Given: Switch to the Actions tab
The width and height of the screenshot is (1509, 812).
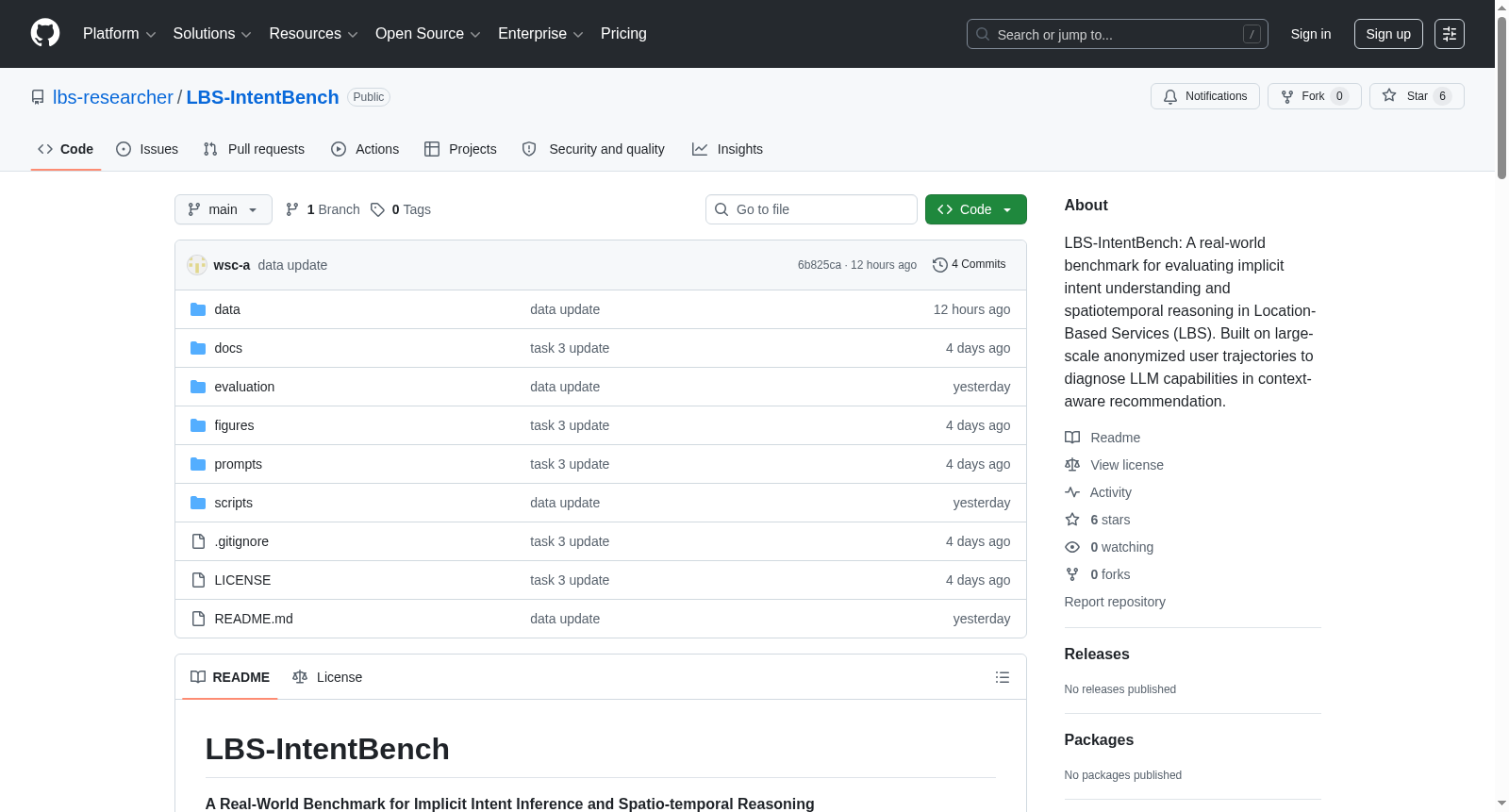Looking at the screenshot, I should point(365,149).
